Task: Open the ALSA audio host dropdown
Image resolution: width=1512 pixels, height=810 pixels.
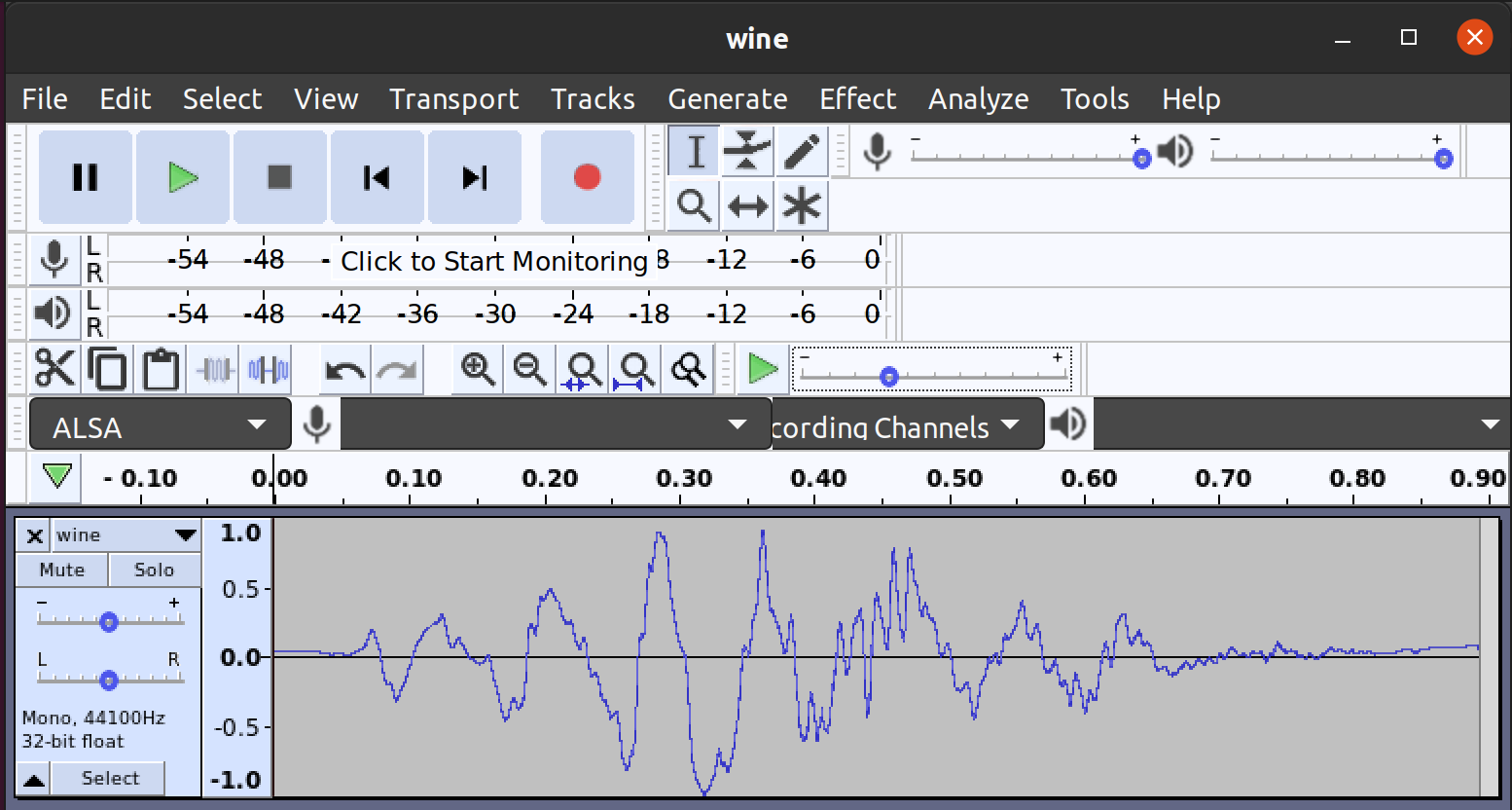Action: click(161, 424)
